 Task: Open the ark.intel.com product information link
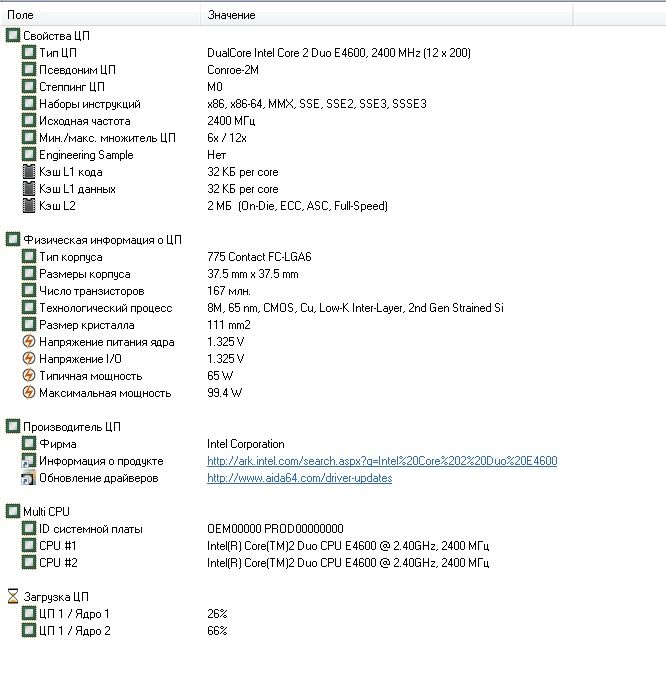click(x=382, y=461)
